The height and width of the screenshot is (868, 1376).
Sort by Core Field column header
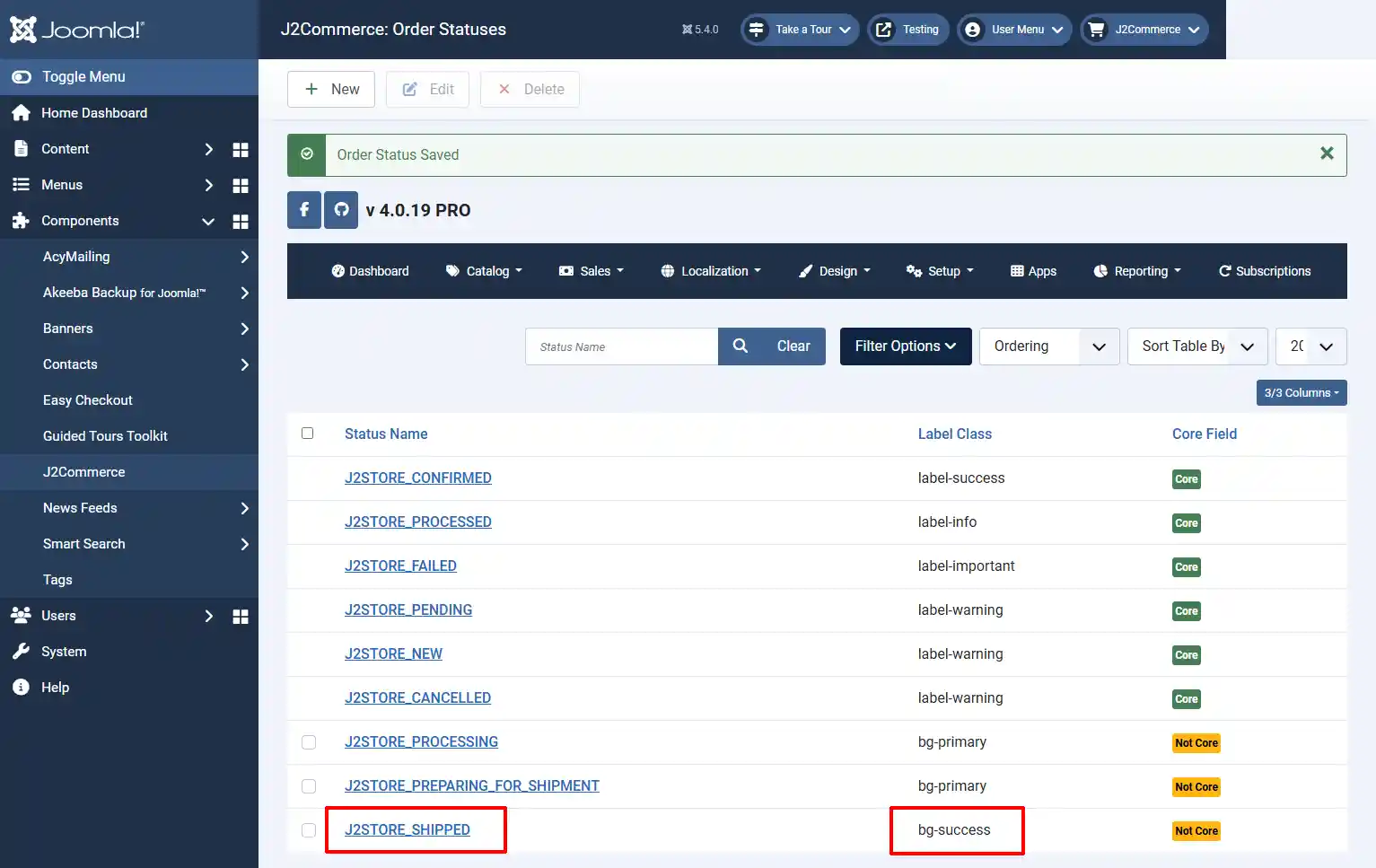click(1205, 434)
